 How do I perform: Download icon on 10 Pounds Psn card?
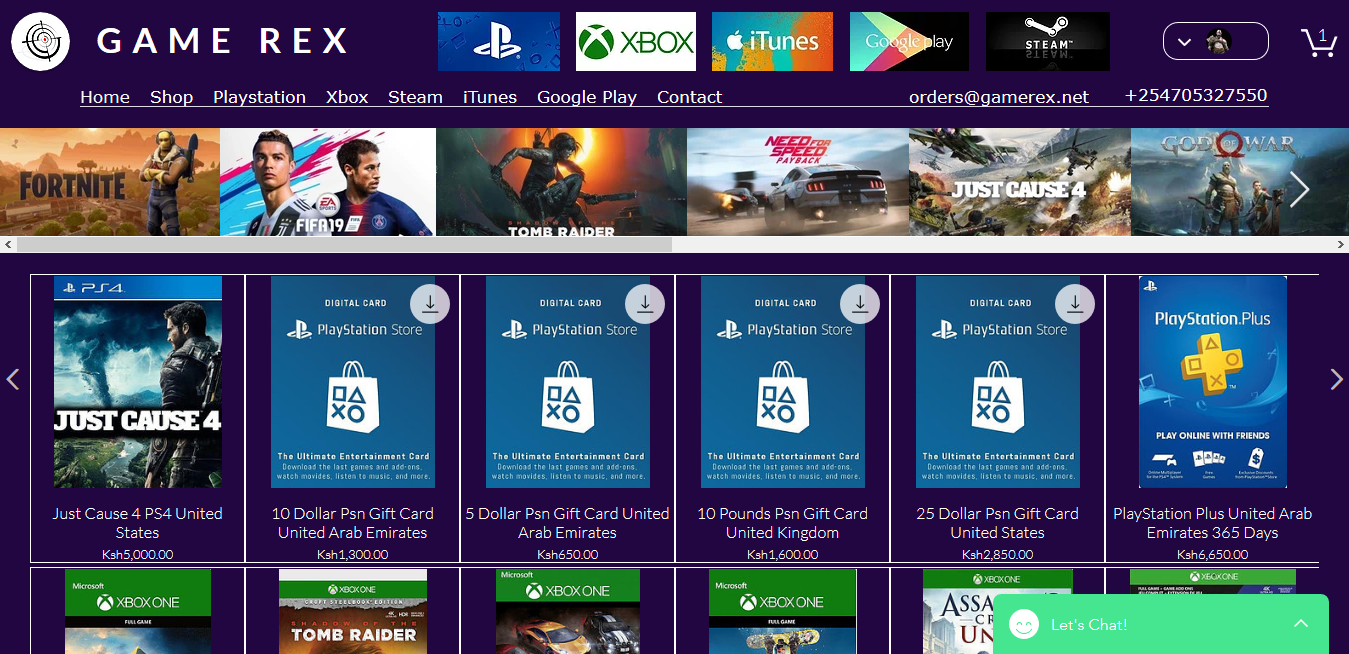click(x=860, y=304)
